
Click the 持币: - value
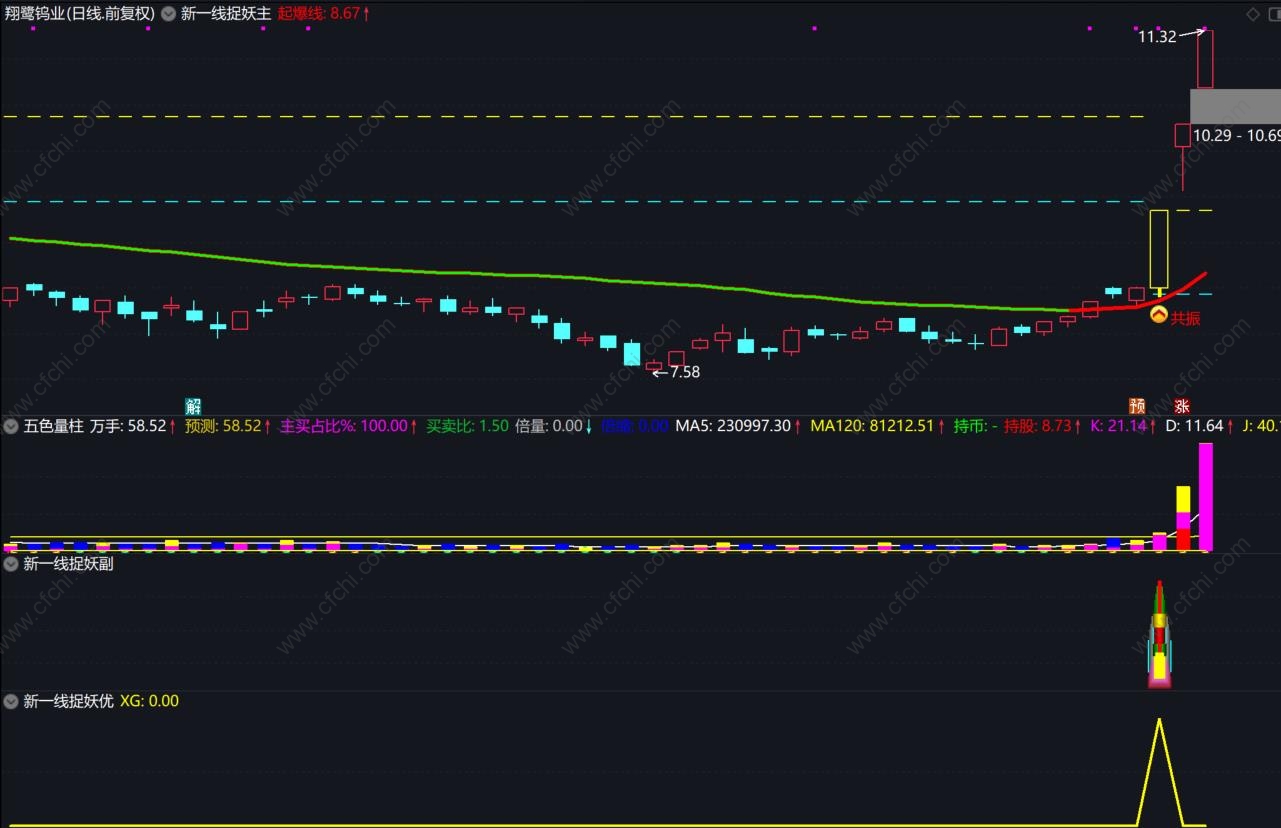point(975,426)
